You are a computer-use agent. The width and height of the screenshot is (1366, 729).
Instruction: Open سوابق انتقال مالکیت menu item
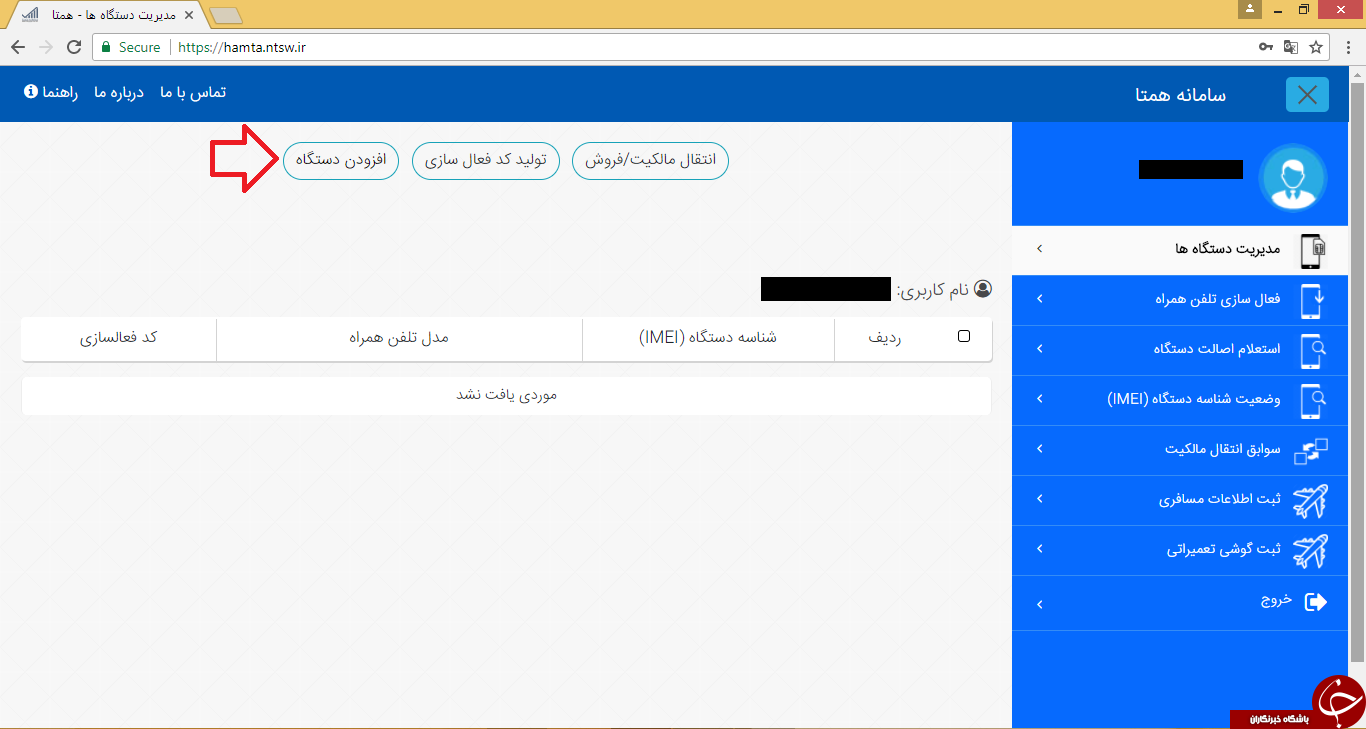1182,451
